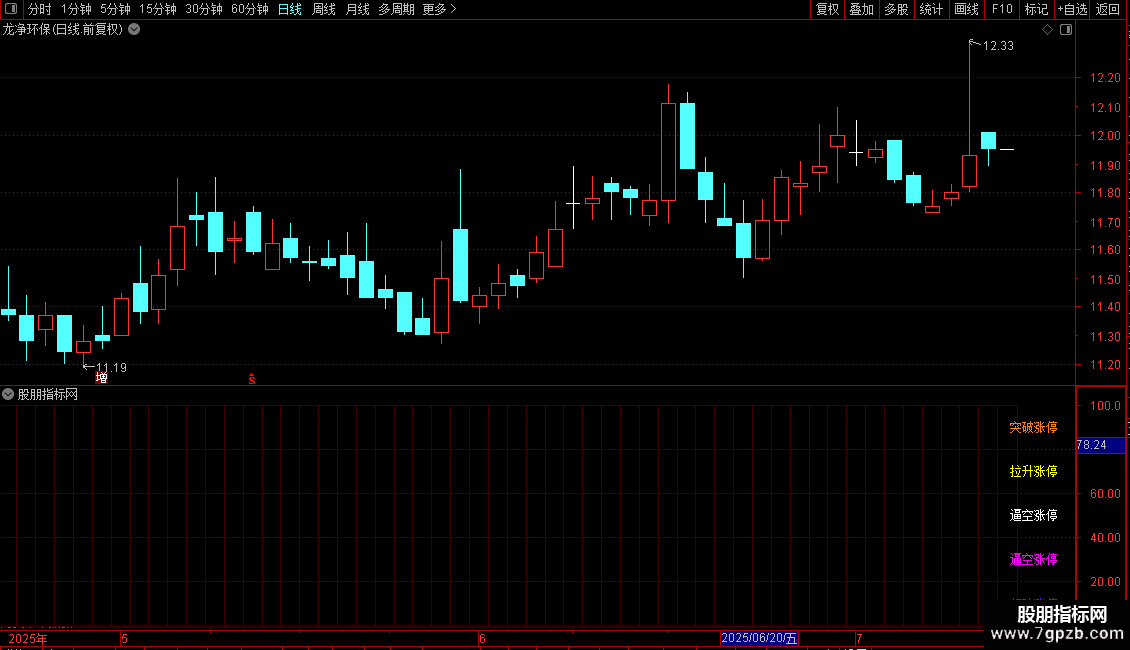Select the 日线 daily chart tab
1130x650 pixels.
[290, 9]
